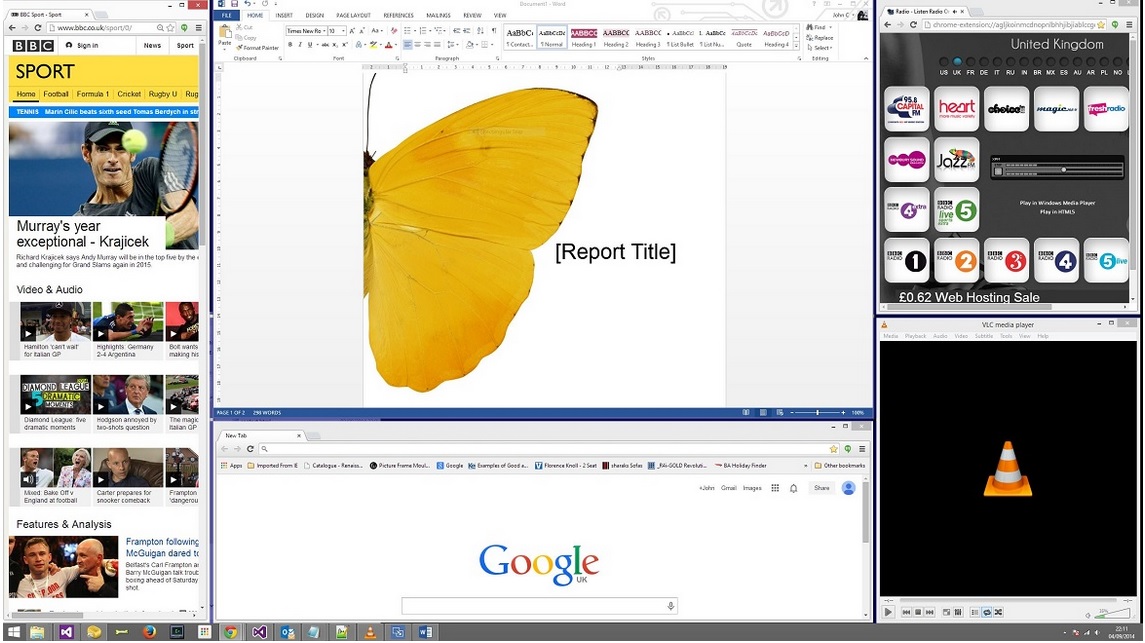
Task: Toggle shuffle (random) in VLC
Action: coord(998,612)
